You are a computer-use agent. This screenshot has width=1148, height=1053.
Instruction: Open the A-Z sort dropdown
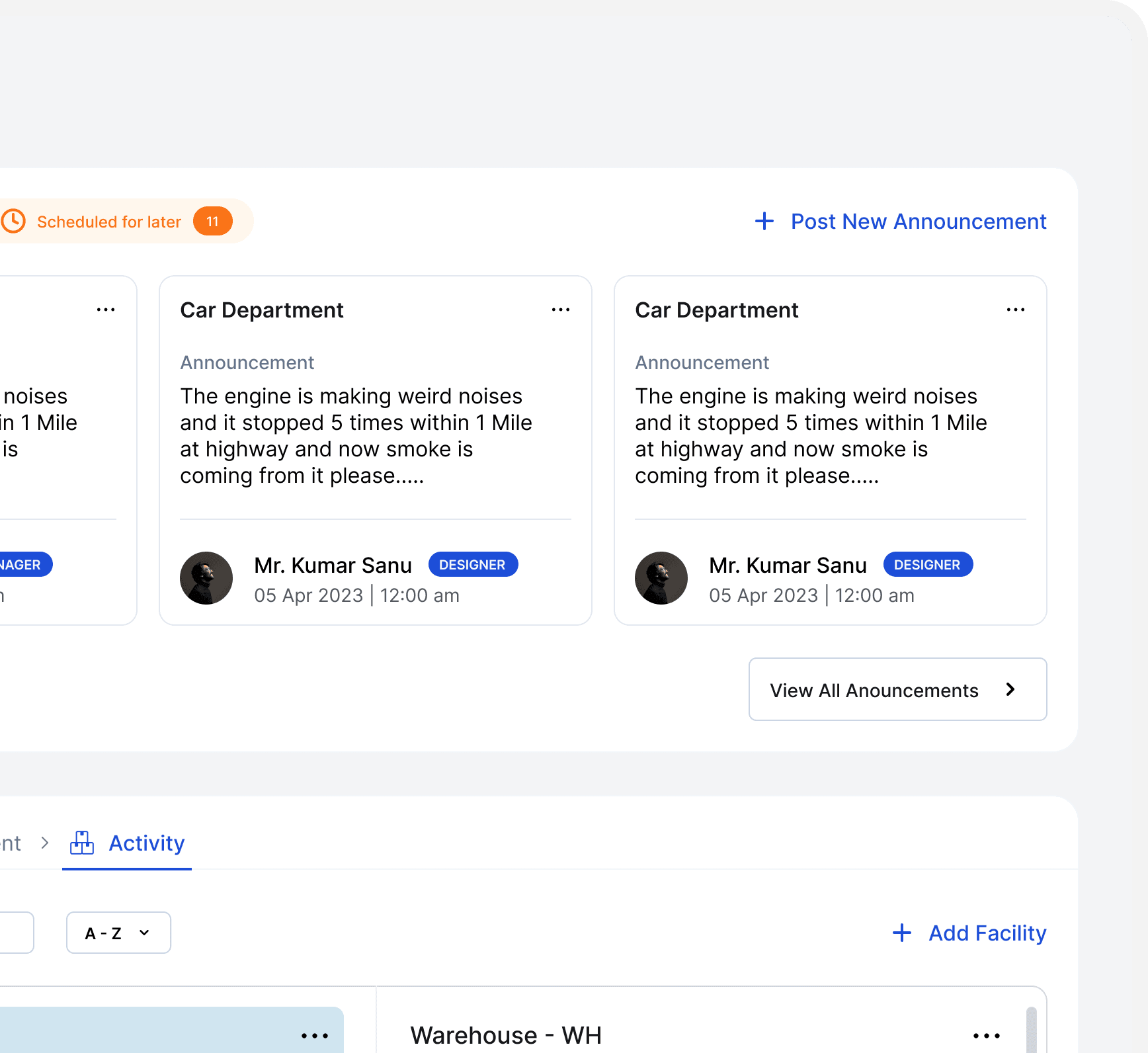pos(118,933)
